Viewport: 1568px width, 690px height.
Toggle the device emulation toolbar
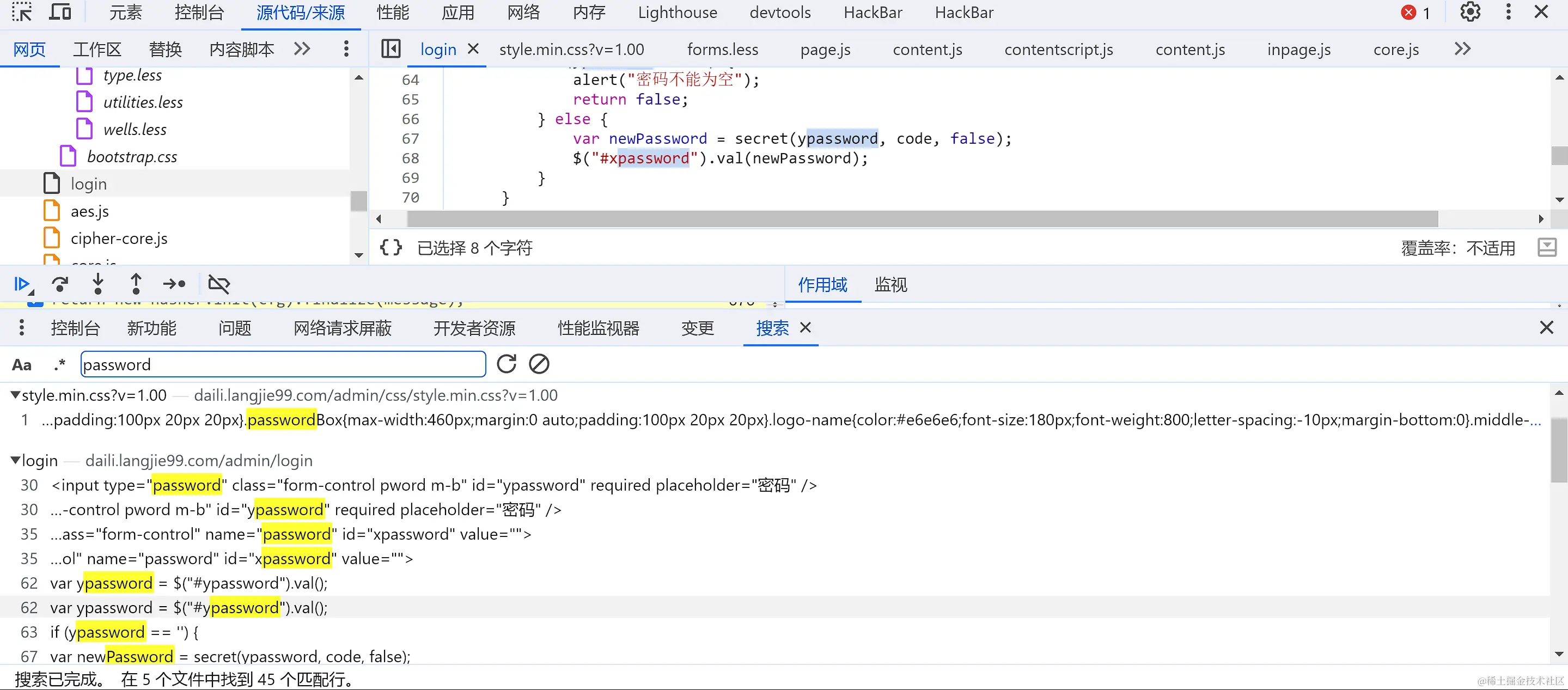[60, 12]
